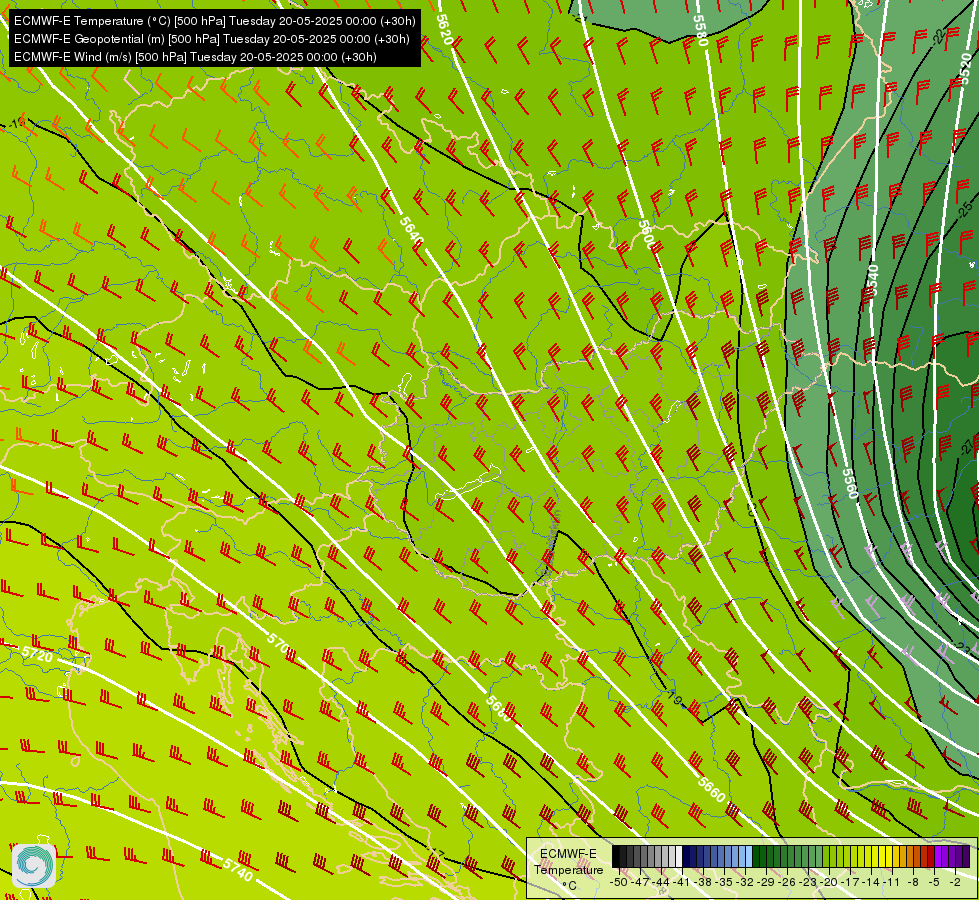Image resolution: width=979 pixels, height=900 pixels.
Task: Click the -22 isotherm label
Action: [938, 37]
